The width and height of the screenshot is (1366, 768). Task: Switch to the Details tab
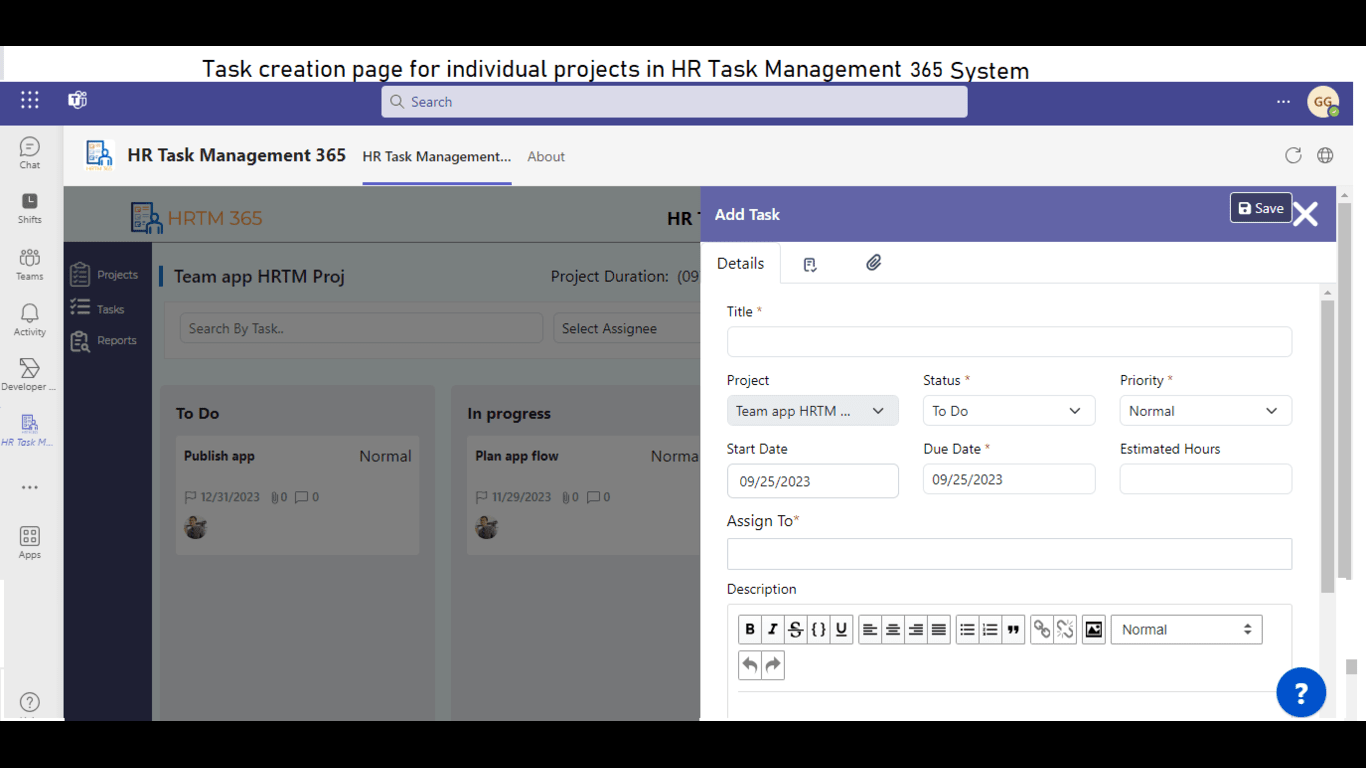(x=741, y=263)
